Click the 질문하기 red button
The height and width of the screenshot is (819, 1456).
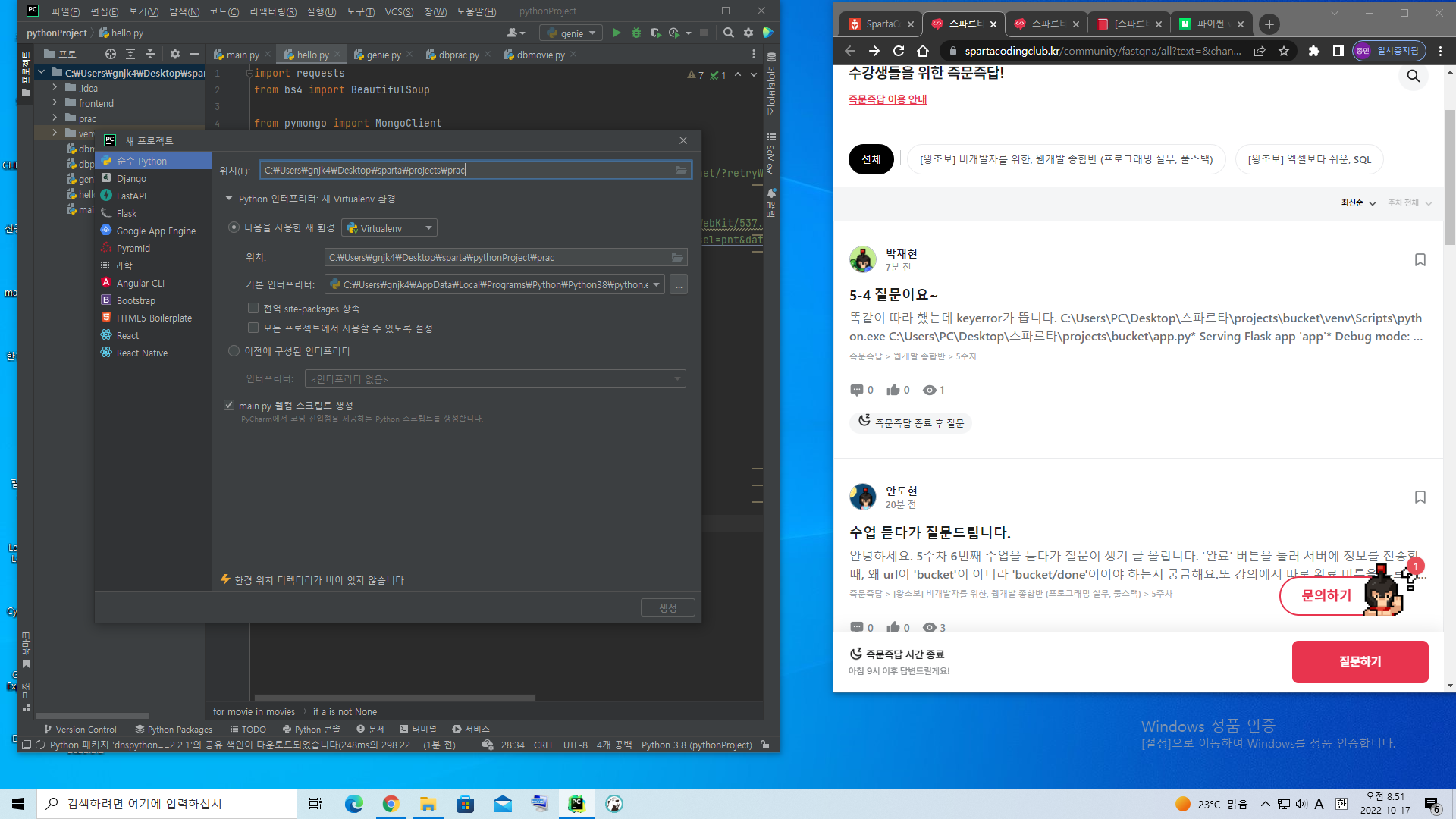[1360, 661]
